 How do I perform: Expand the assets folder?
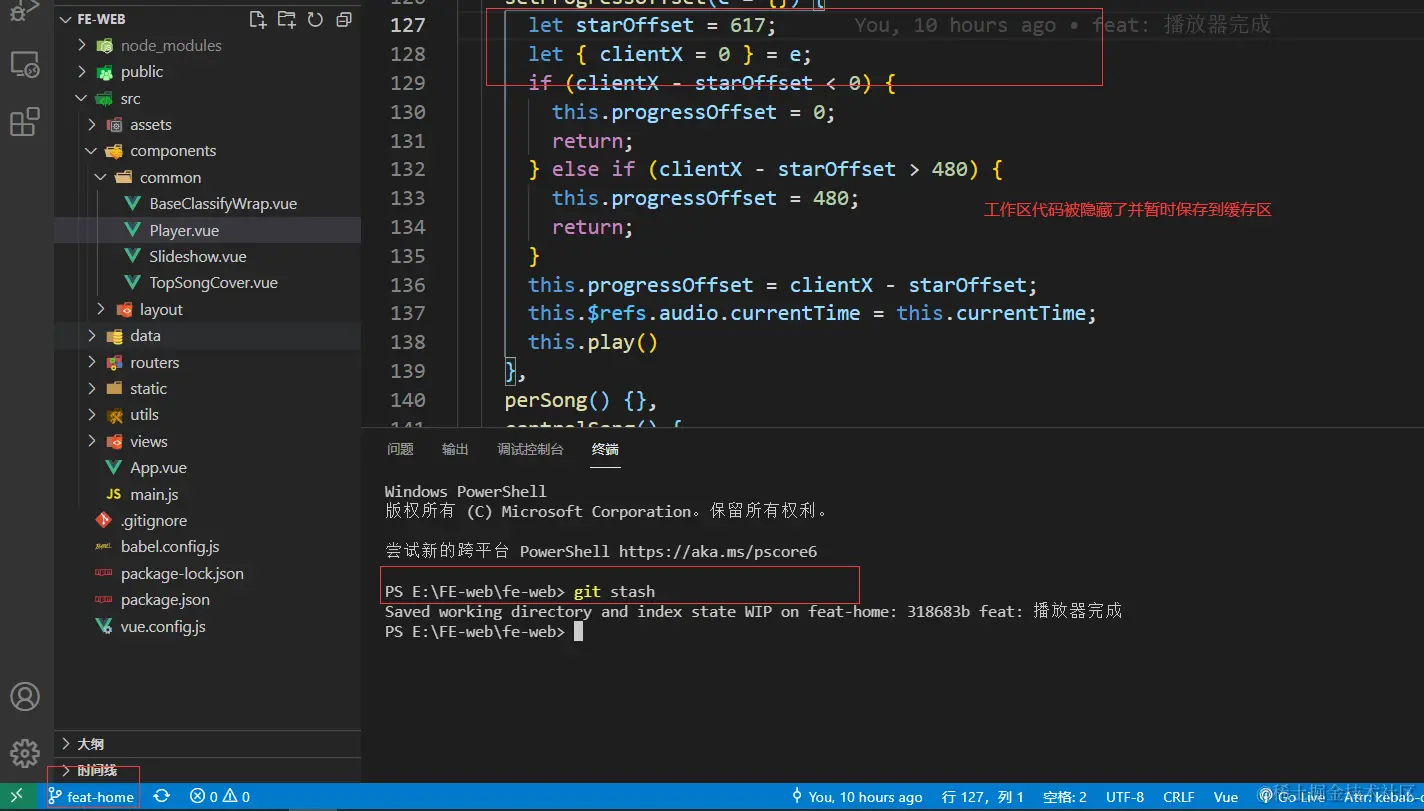(x=92, y=125)
